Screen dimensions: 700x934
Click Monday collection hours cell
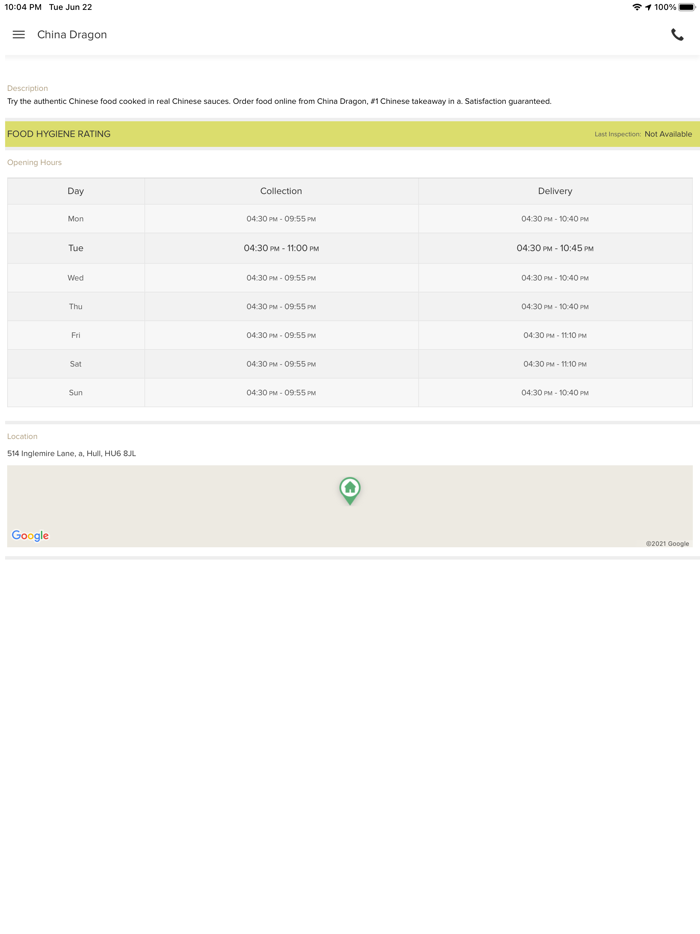point(281,219)
